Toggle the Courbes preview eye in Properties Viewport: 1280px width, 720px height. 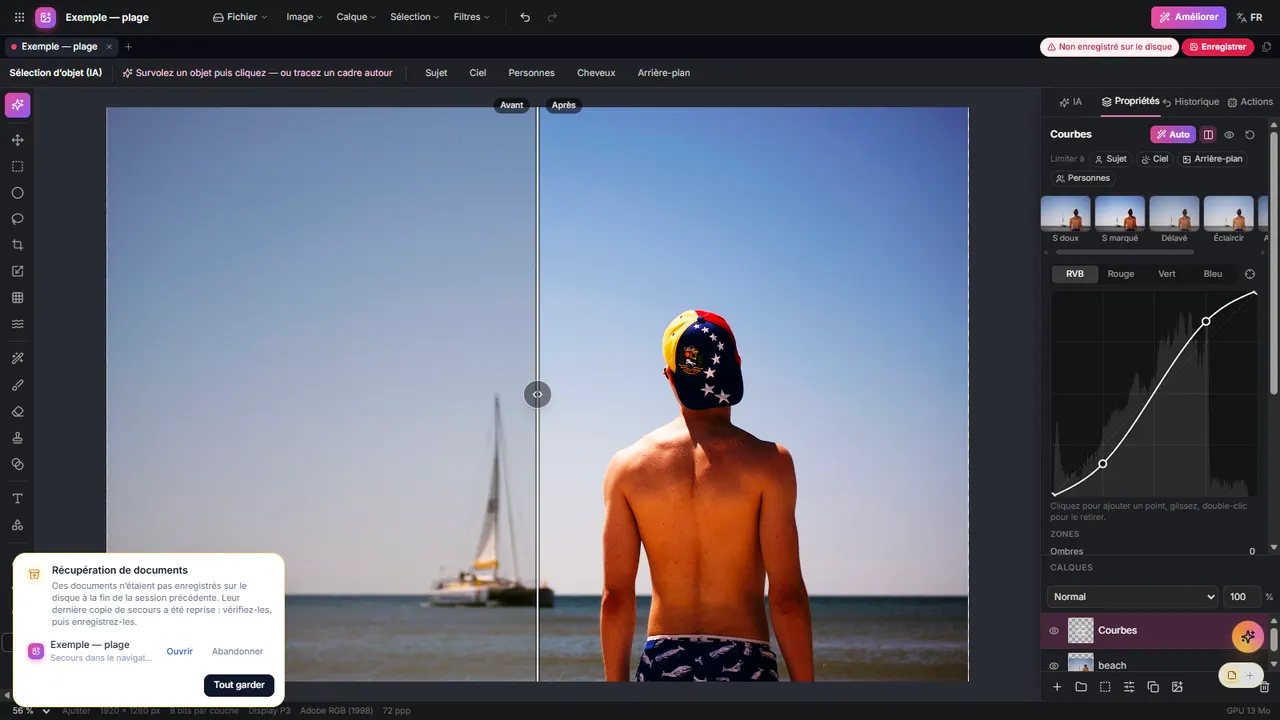point(1229,134)
